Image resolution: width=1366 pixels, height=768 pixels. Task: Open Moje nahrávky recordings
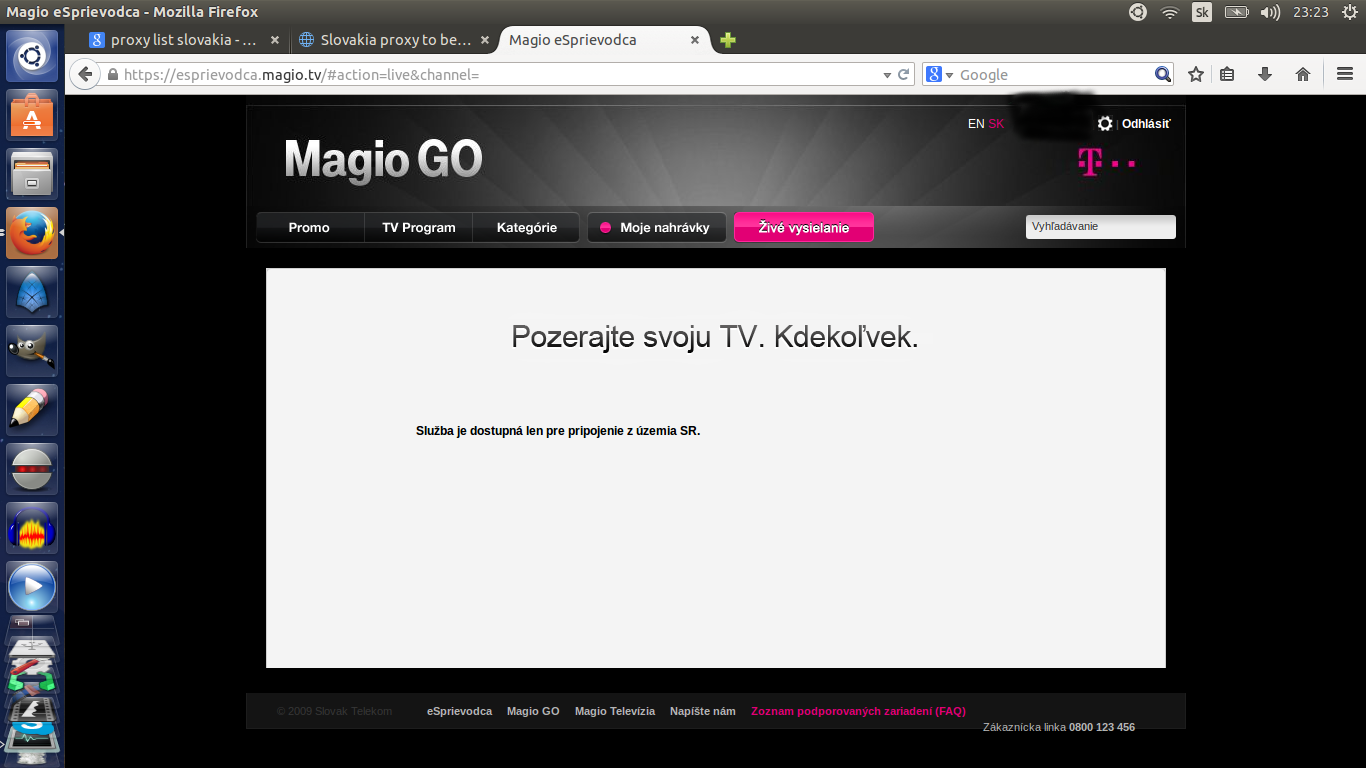(657, 227)
